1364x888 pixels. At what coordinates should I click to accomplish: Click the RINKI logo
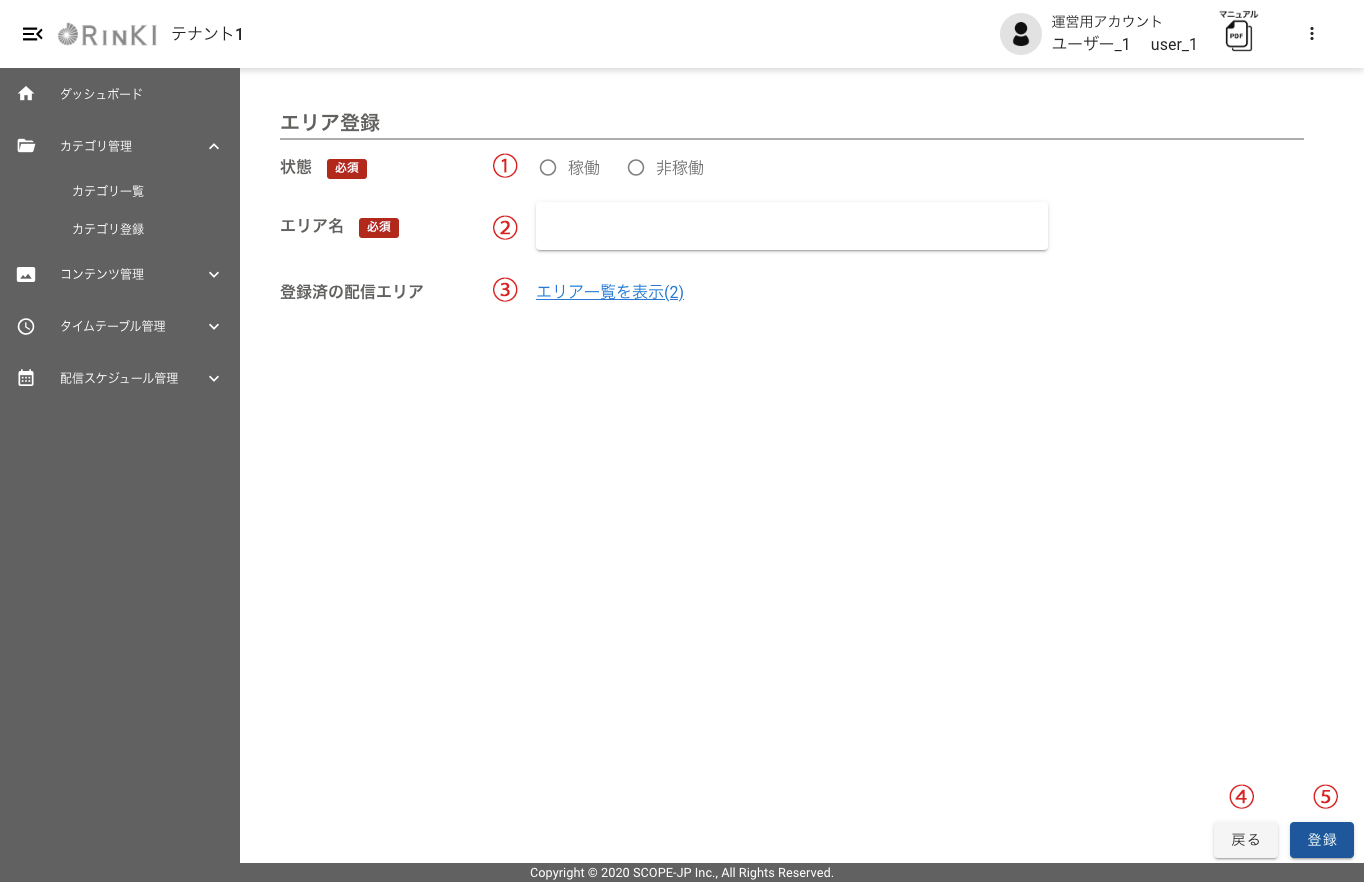(107, 34)
